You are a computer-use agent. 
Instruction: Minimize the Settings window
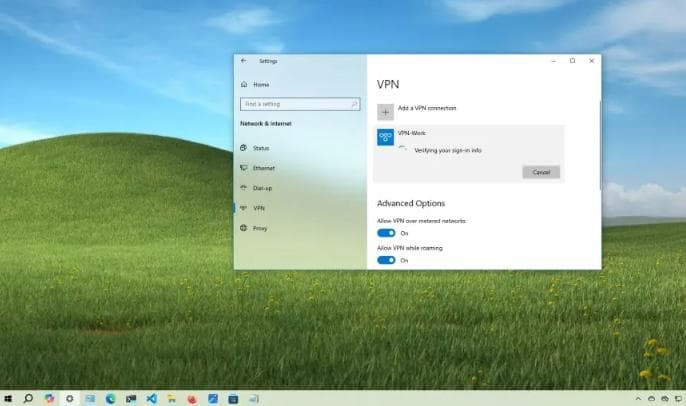pos(553,61)
